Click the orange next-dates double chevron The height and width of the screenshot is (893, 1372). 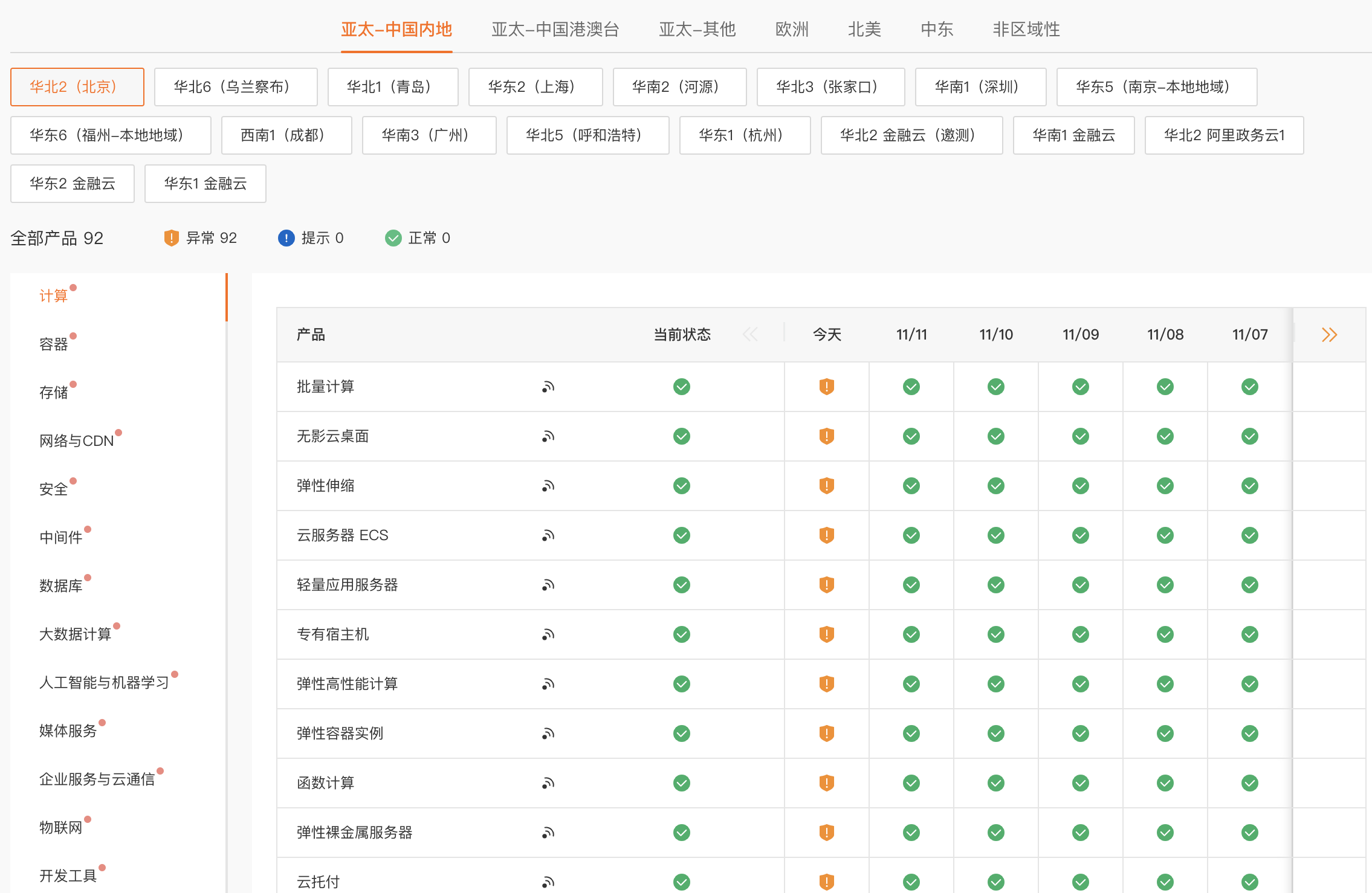1329,335
